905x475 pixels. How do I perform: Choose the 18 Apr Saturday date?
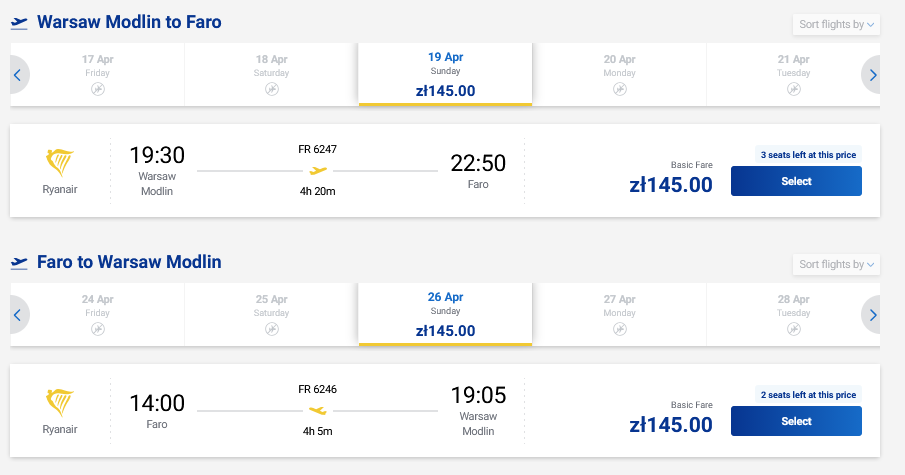(271, 74)
